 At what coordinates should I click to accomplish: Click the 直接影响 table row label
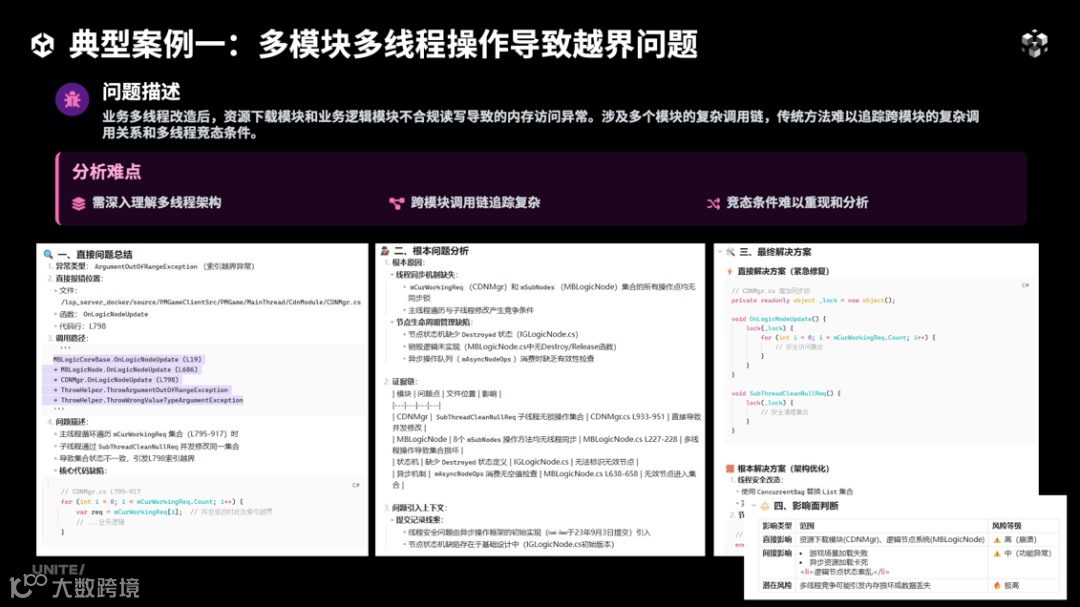pyautogui.click(x=777, y=539)
